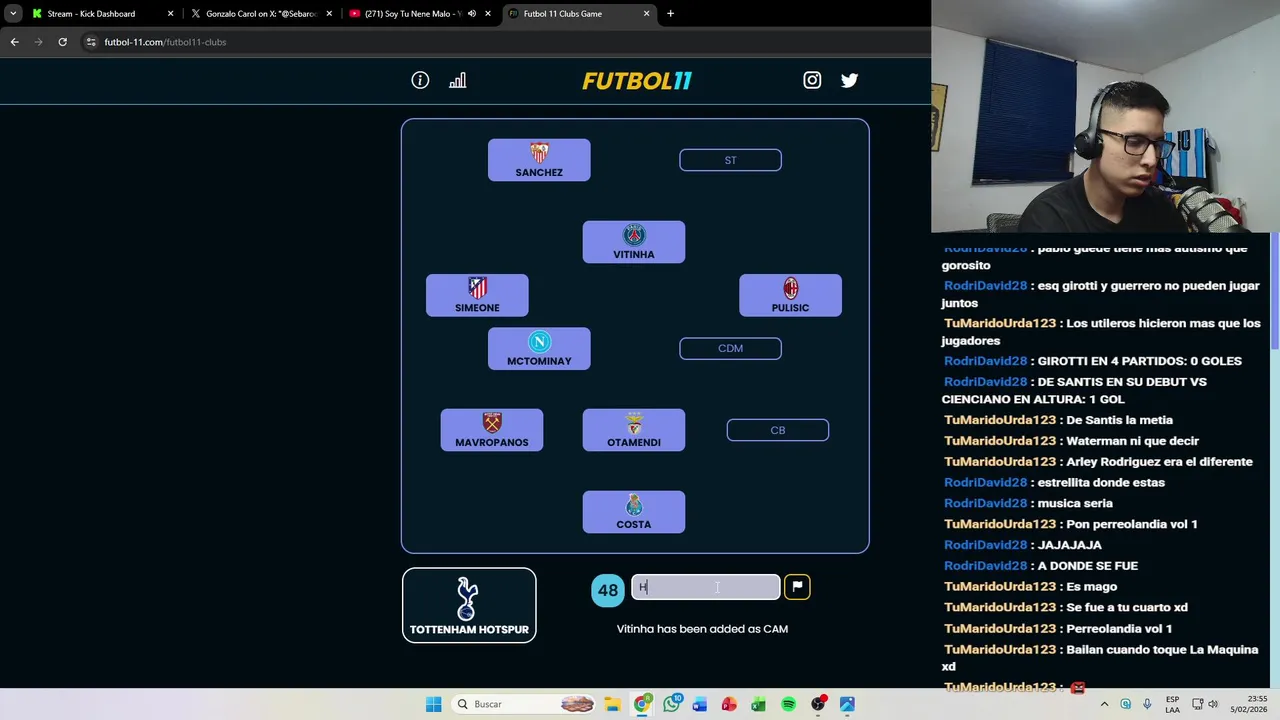Select the empty CDM position slot

click(730, 348)
